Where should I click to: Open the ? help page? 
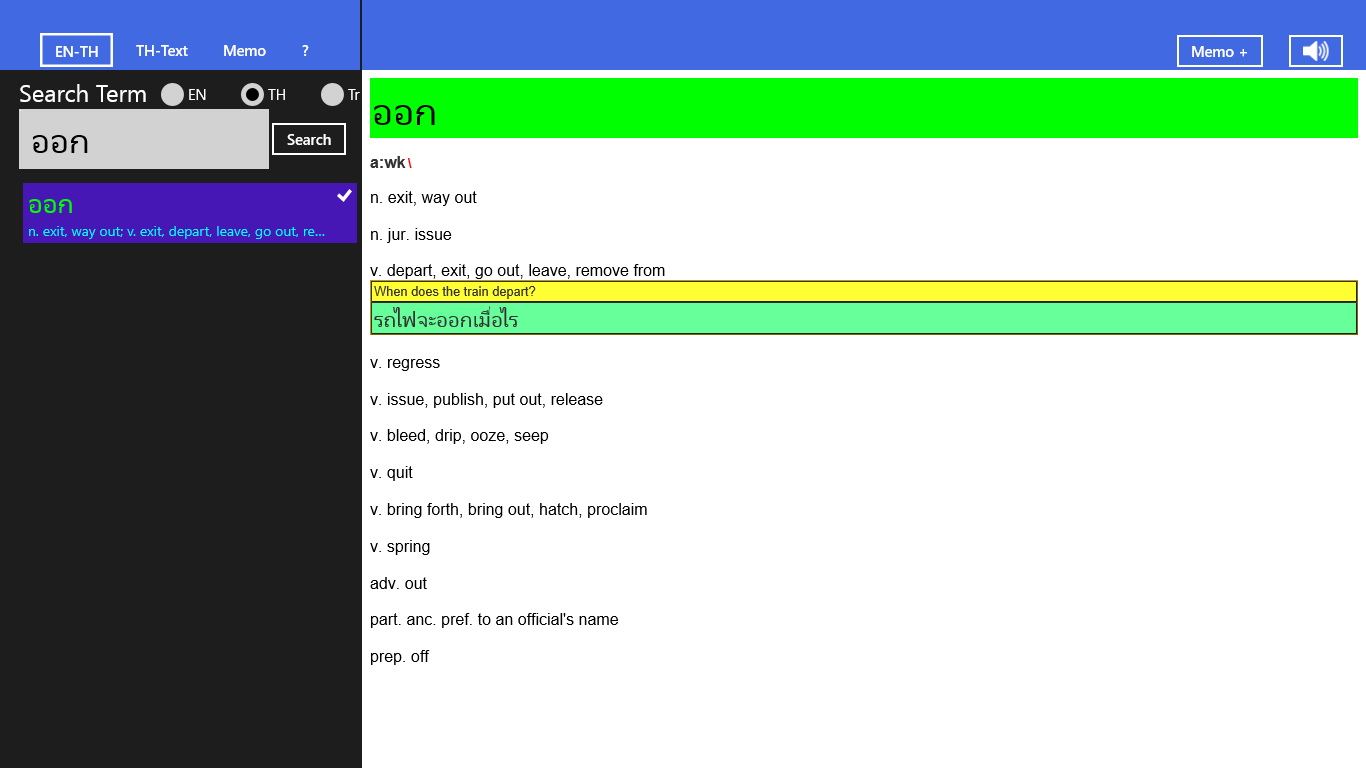pos(305,51)
